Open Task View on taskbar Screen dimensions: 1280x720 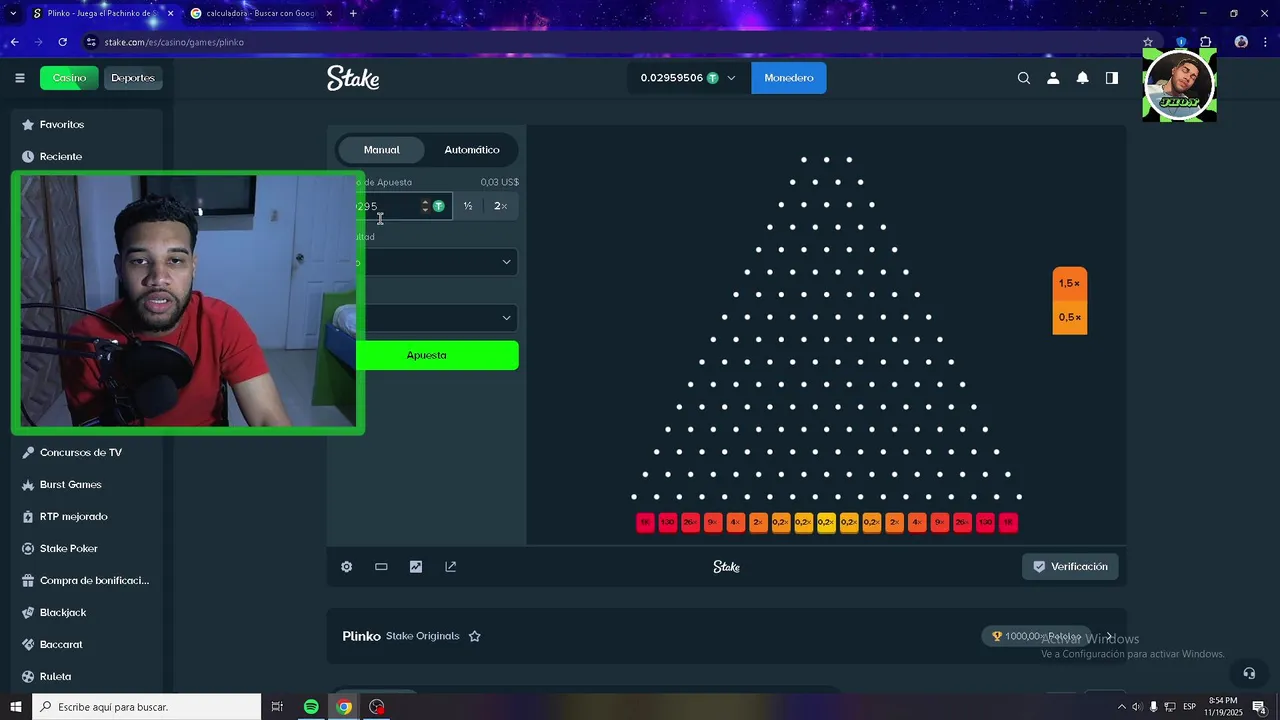(277, 707)
